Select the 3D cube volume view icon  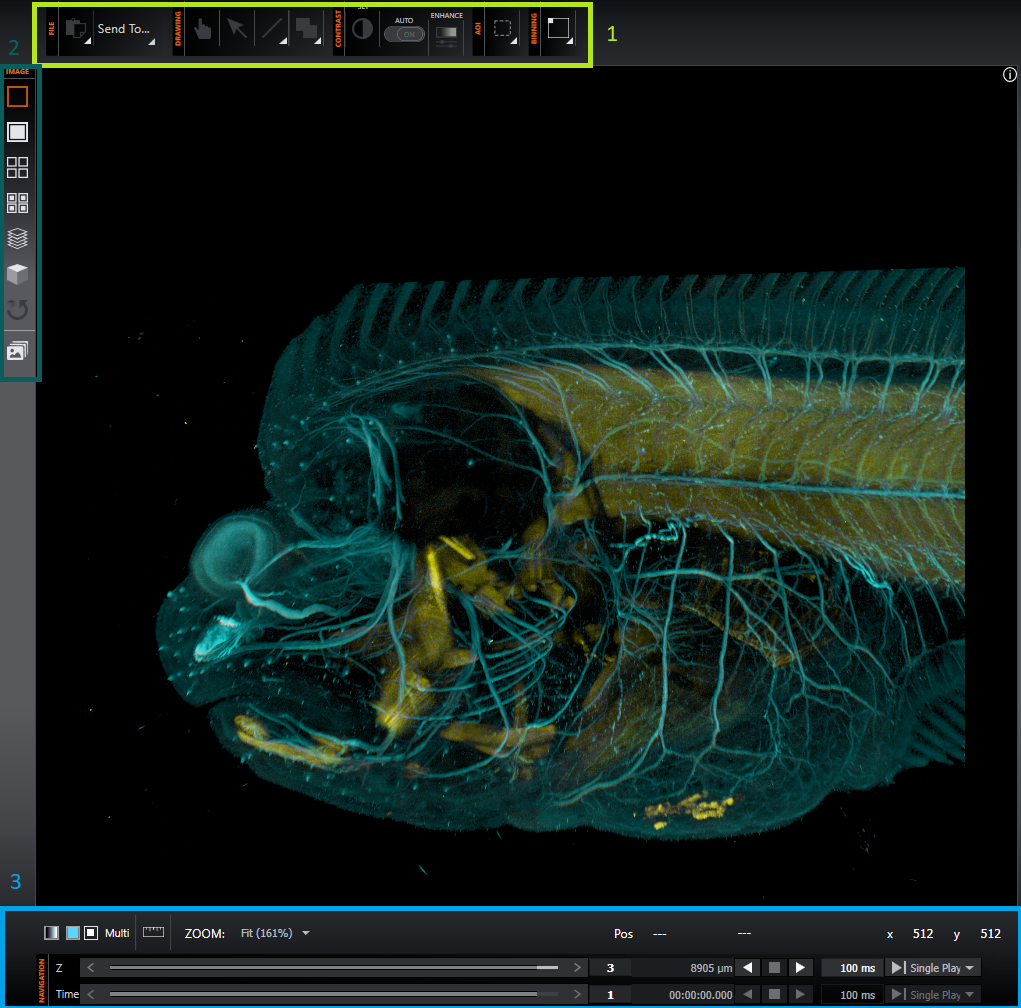pyautogui.click(x=17, y=274)
